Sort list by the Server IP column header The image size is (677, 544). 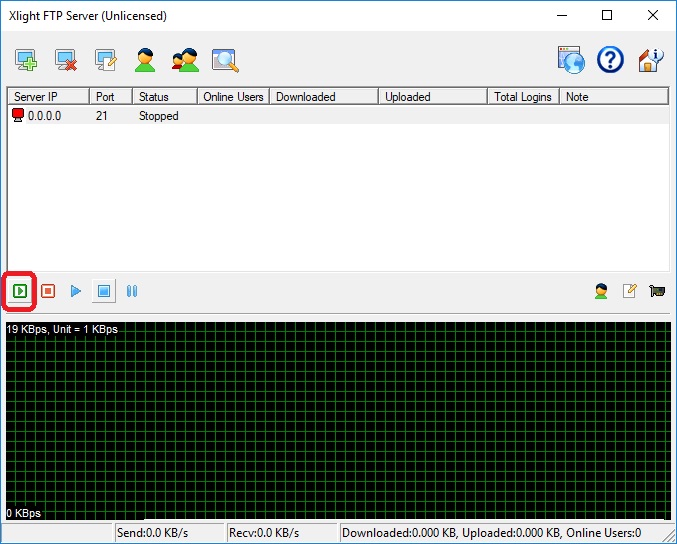tap(48, 97)
